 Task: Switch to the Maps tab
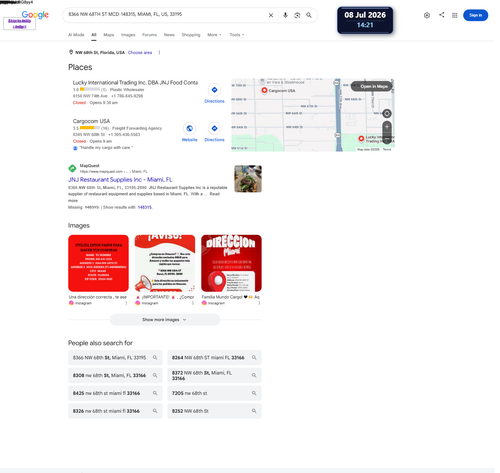(x=109, y=35)
